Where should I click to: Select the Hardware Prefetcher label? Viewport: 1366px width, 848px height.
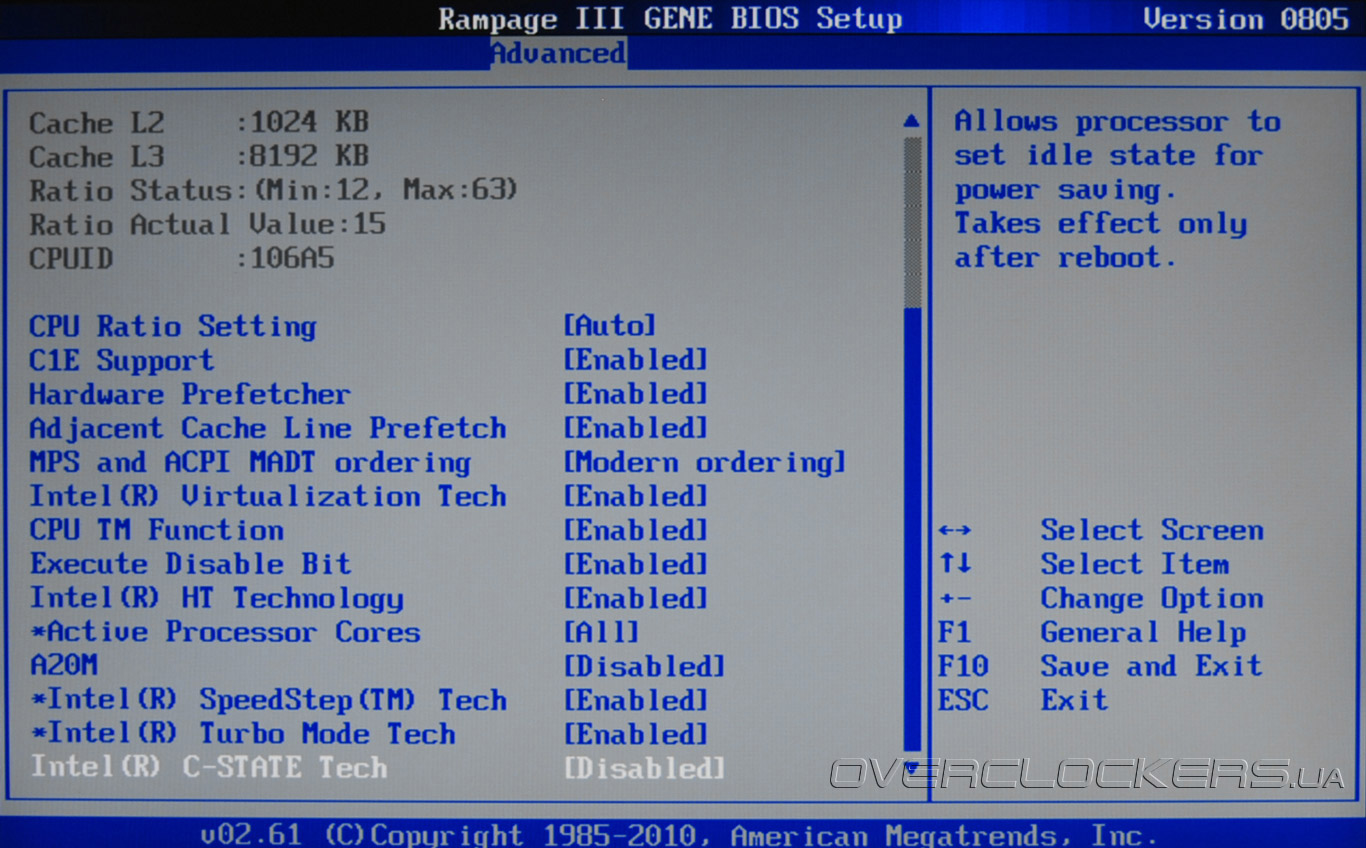(x=189, y=394)
